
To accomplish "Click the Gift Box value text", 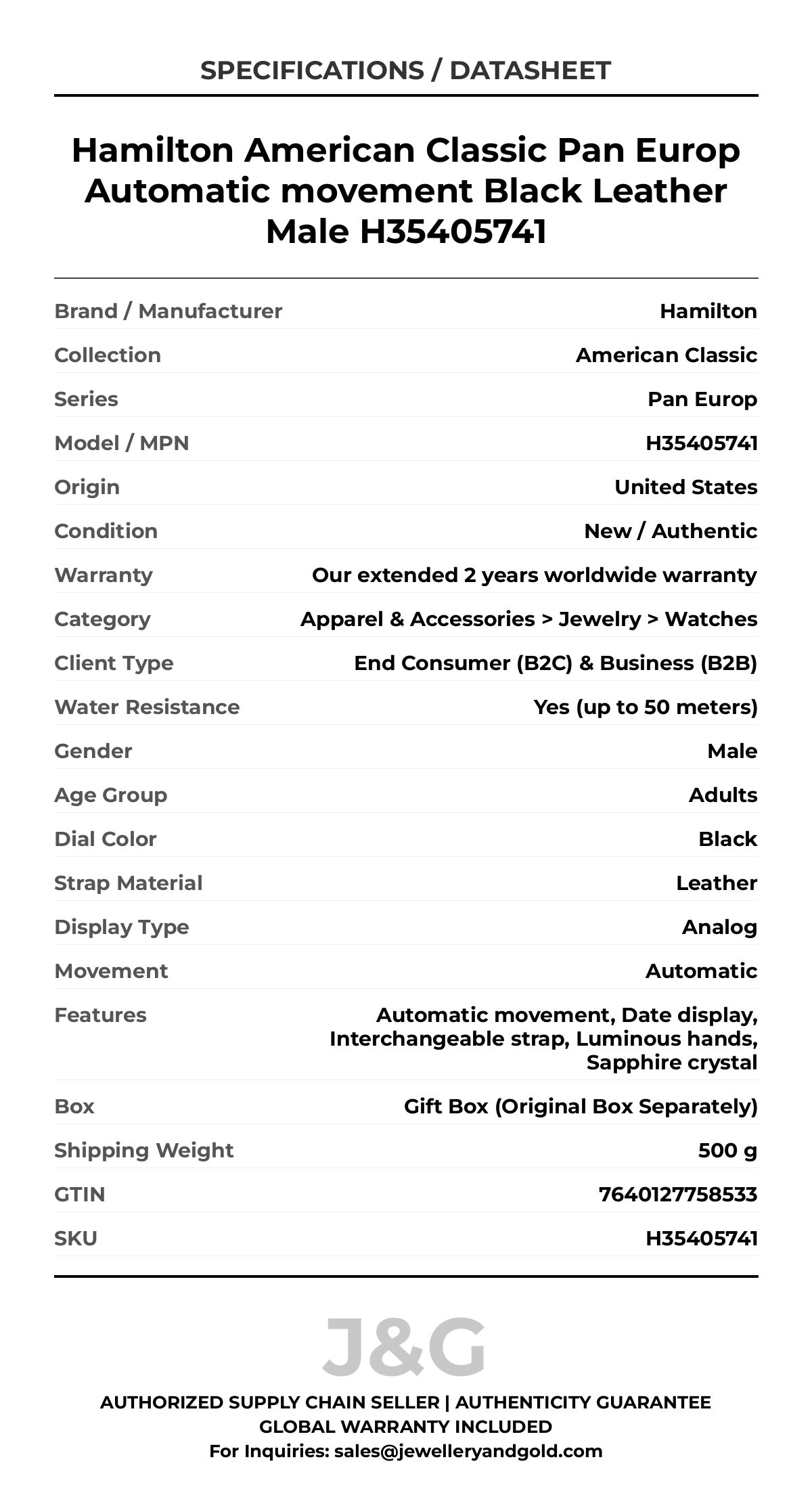I will pos(581,1107).
